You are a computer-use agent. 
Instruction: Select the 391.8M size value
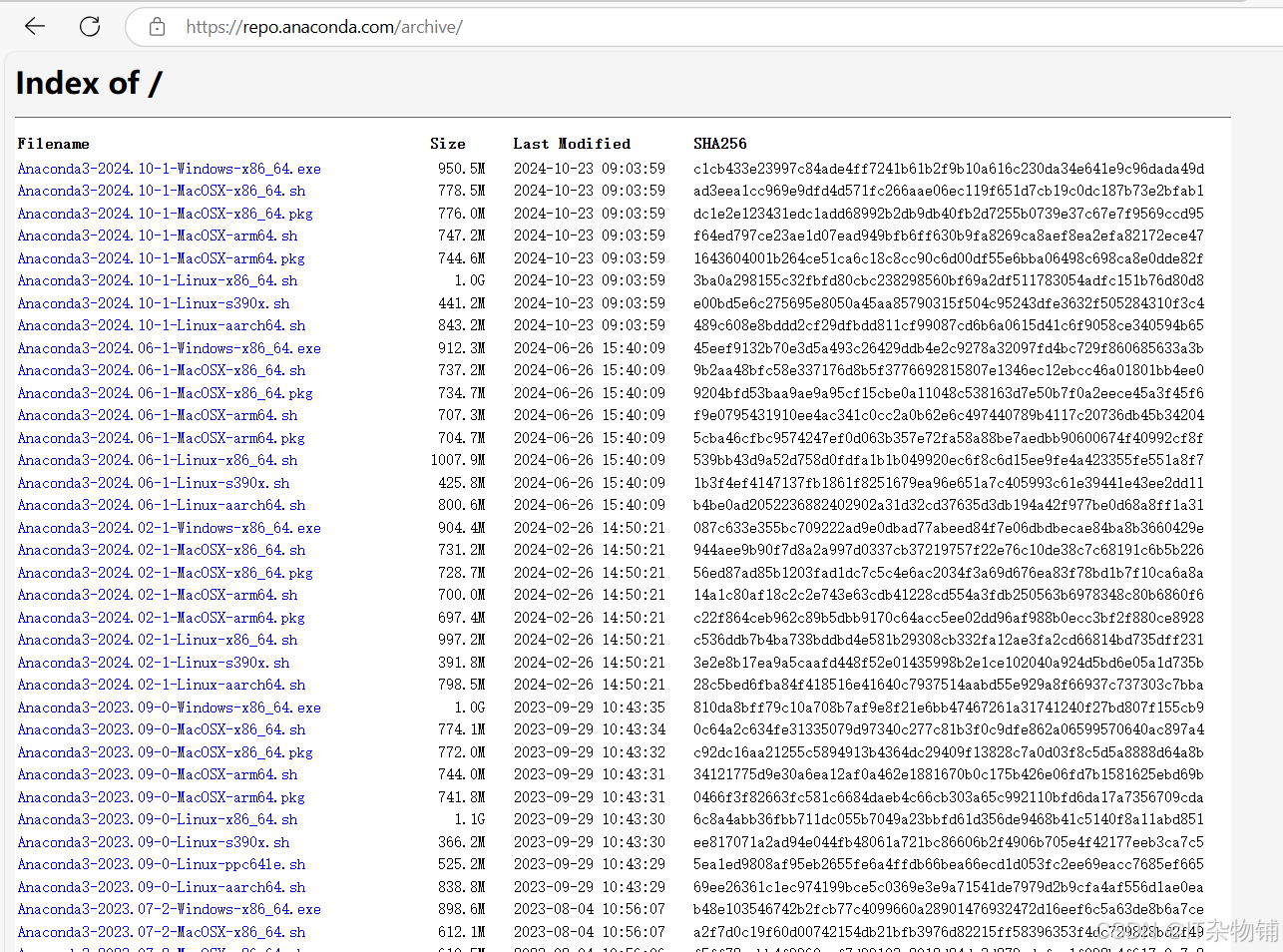tap(461, 663)
